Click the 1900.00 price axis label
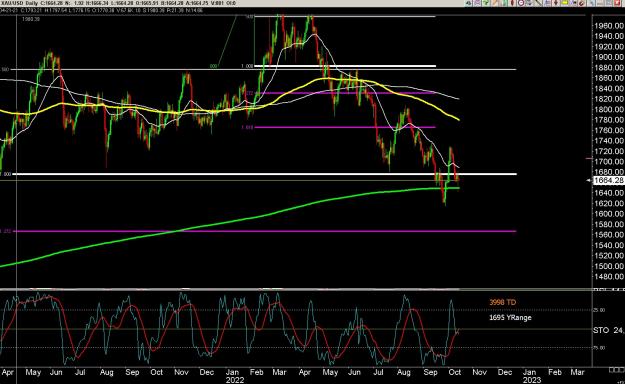The image size is (625, 384). pos(609,57)
